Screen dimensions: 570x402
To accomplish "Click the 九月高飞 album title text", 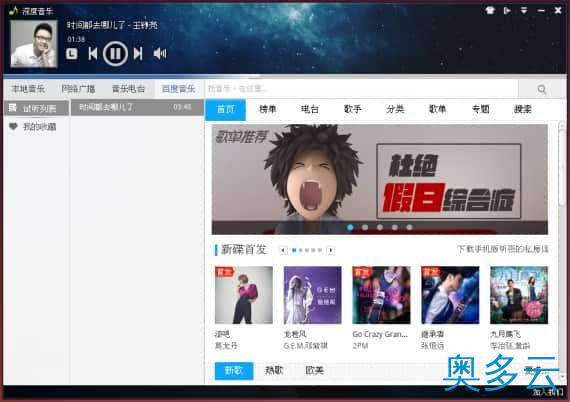I will coord(505,334).
